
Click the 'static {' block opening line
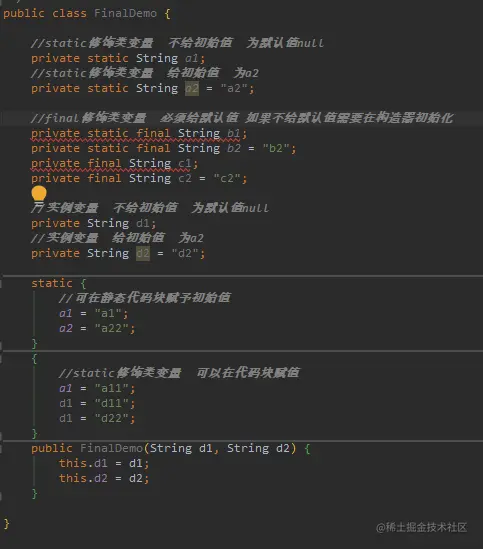(x=59, y=283)
